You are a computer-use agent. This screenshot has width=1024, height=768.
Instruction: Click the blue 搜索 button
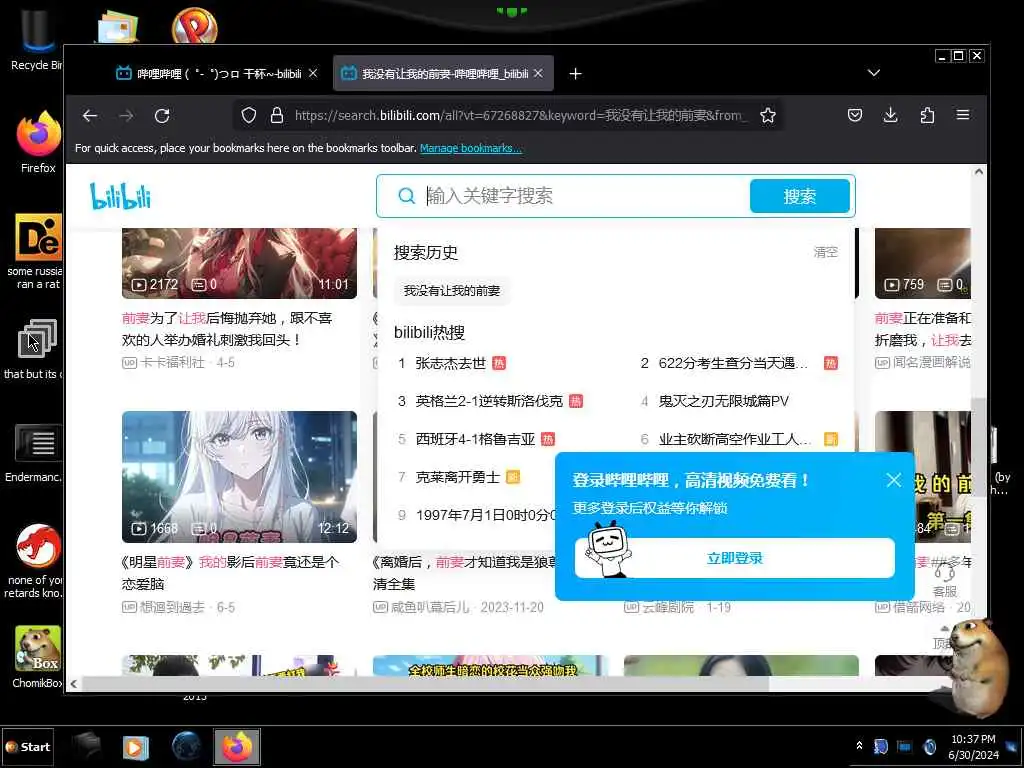point(799,196)
